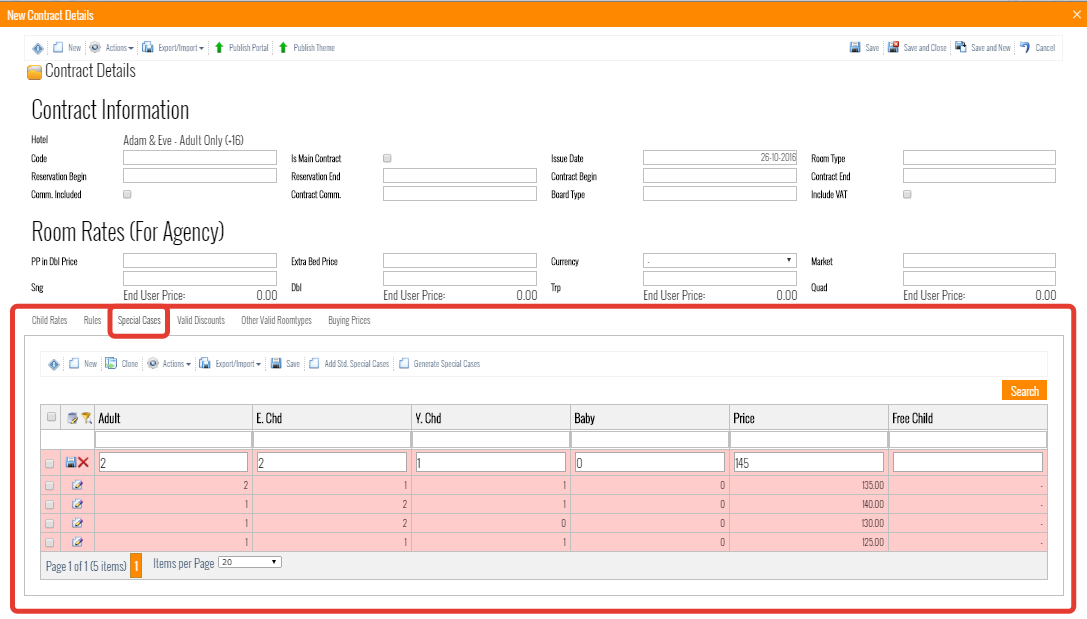Select the checkbox for the 125.00 row
The width and height of the screenshot is (1087, 619).
50,542
